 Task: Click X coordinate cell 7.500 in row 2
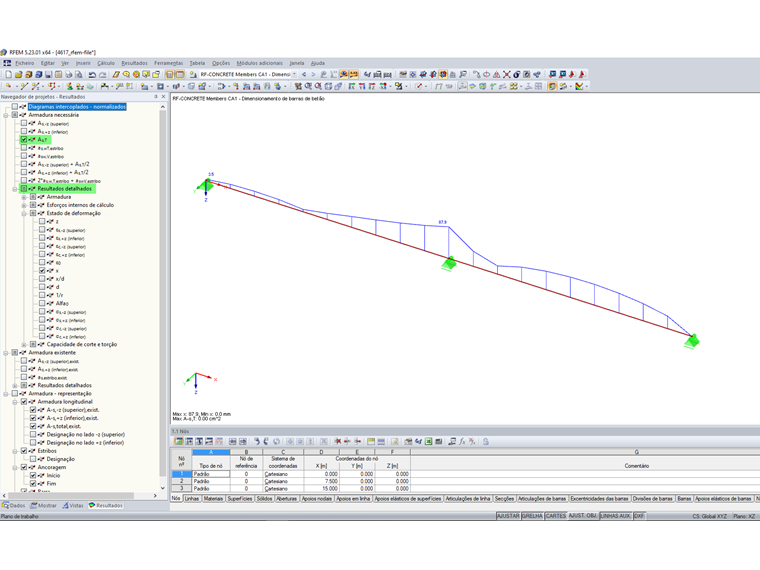tap(321, 481)
